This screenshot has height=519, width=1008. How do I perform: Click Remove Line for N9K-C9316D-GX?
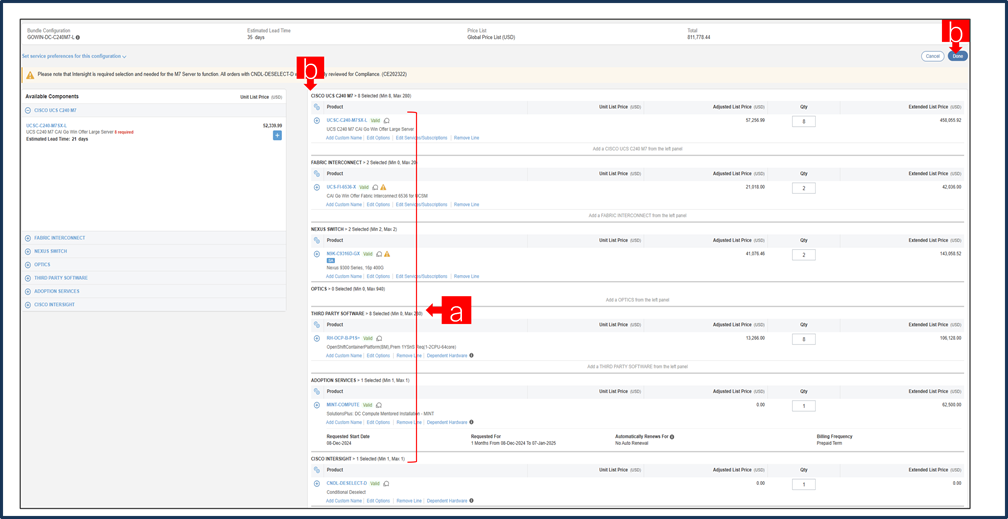(x=466, y=276)
